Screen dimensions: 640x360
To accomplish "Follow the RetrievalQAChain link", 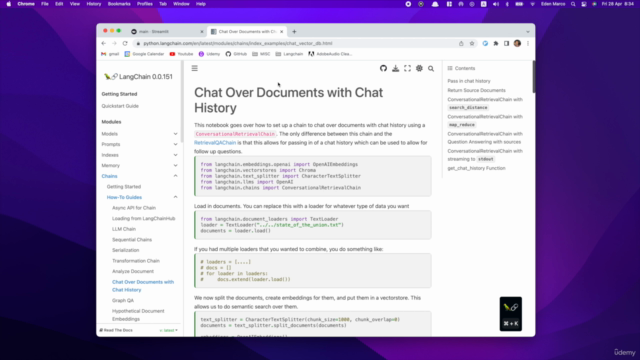I will tap(215, 143).
